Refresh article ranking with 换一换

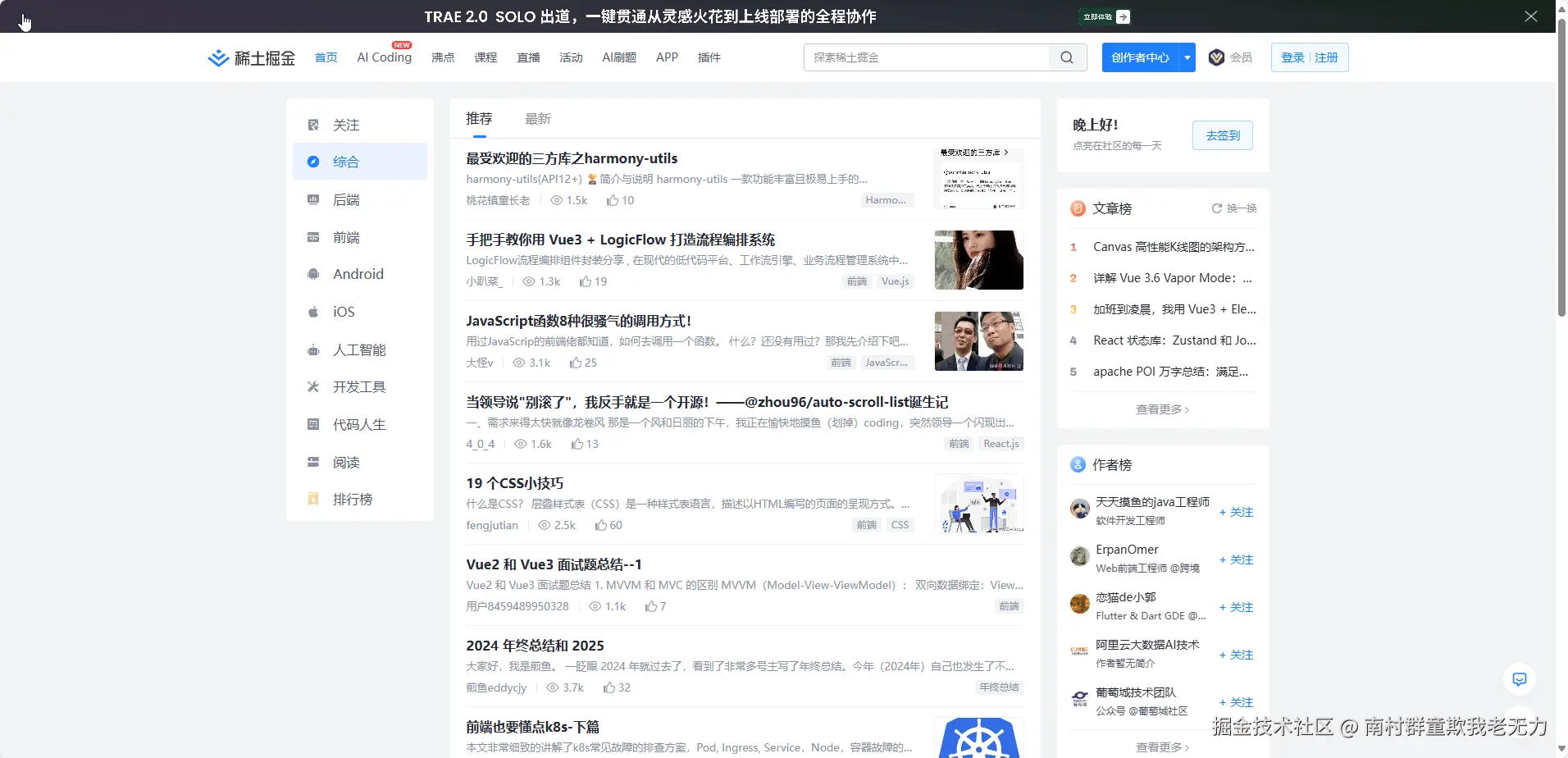coord(1234,208)
